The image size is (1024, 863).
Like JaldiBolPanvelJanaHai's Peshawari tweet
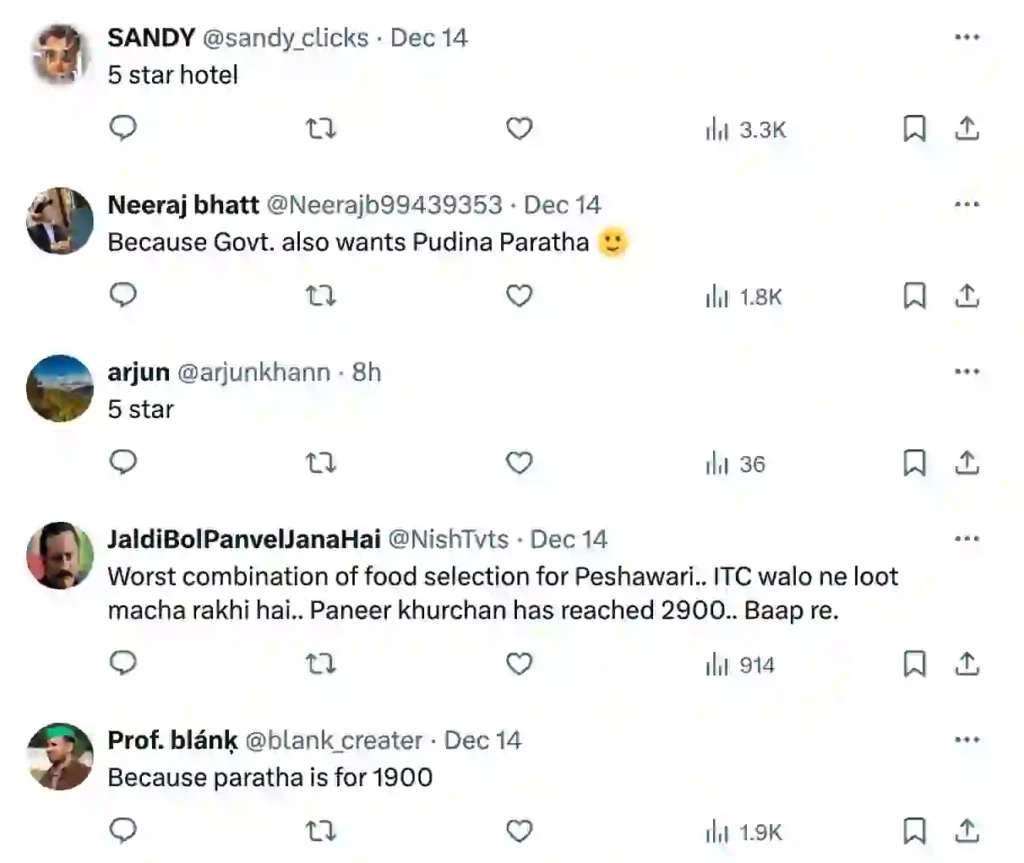(518, 664)
